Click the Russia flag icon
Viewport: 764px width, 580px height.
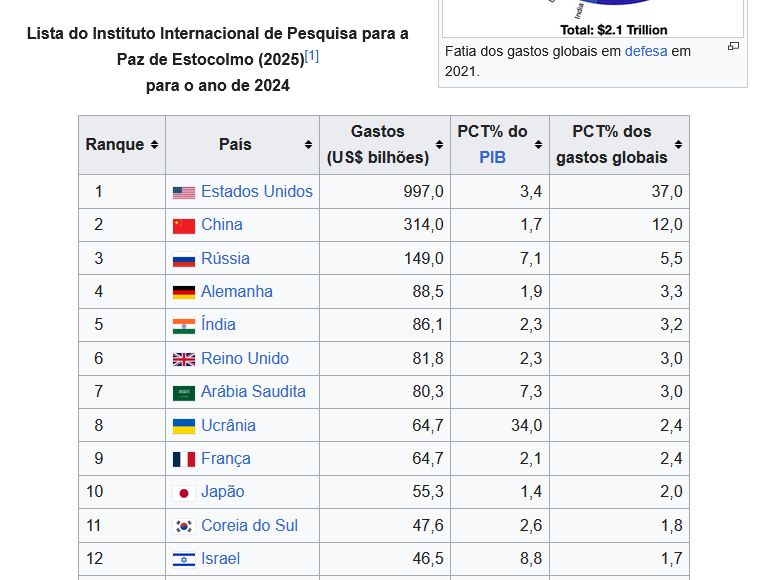(x=184, y=259)
